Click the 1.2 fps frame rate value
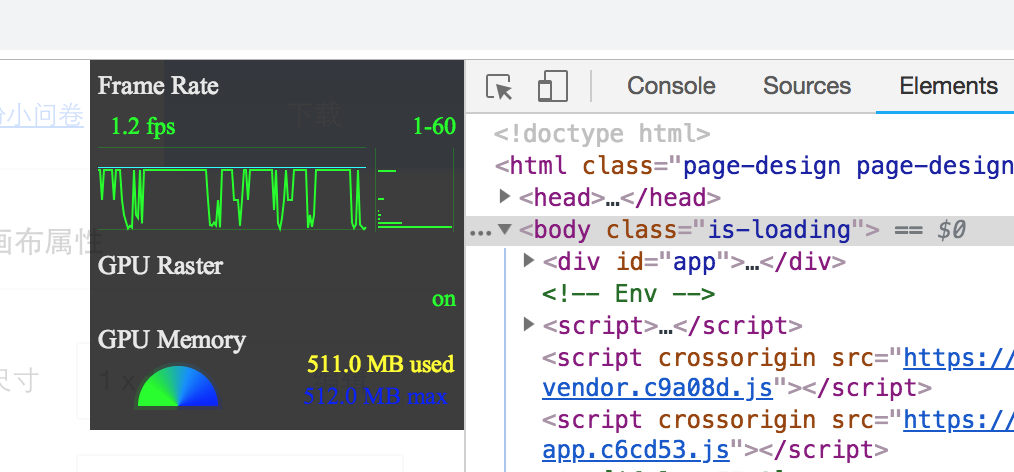This screenshot has height=472, width=1014. [x=143, y=127]
